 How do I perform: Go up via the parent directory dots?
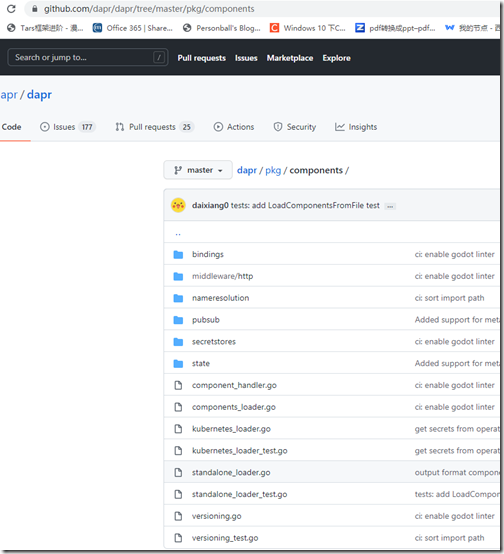coord(178,234)
